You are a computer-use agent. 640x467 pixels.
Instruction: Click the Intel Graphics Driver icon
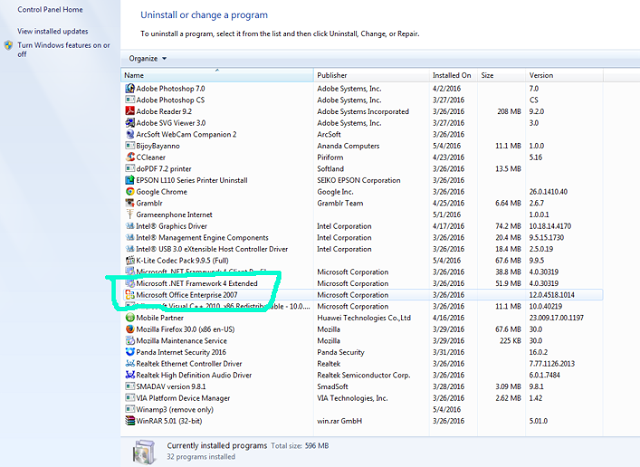coord(130,226)
